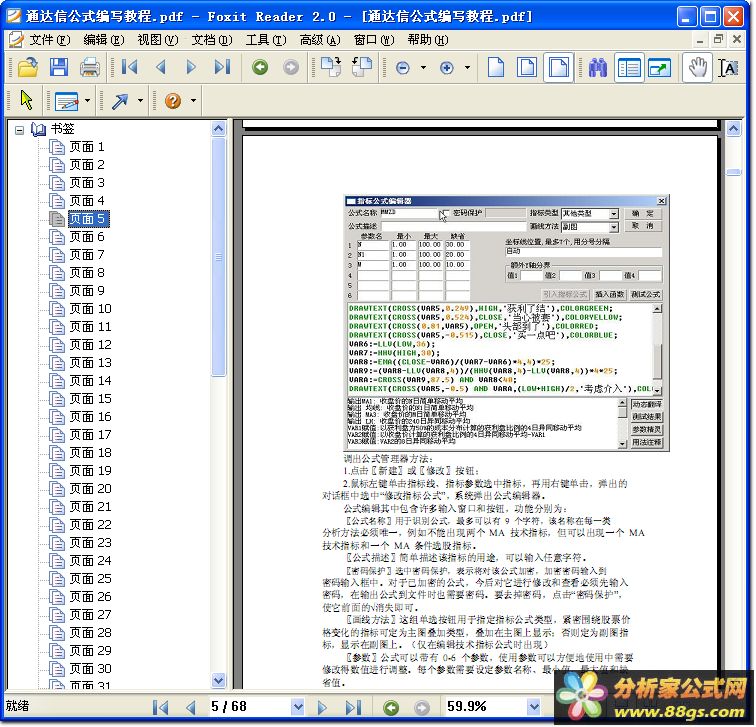This screenshot has height=727, width=756.
Task: Open a file with the folder icon
Action: [27, 67]
